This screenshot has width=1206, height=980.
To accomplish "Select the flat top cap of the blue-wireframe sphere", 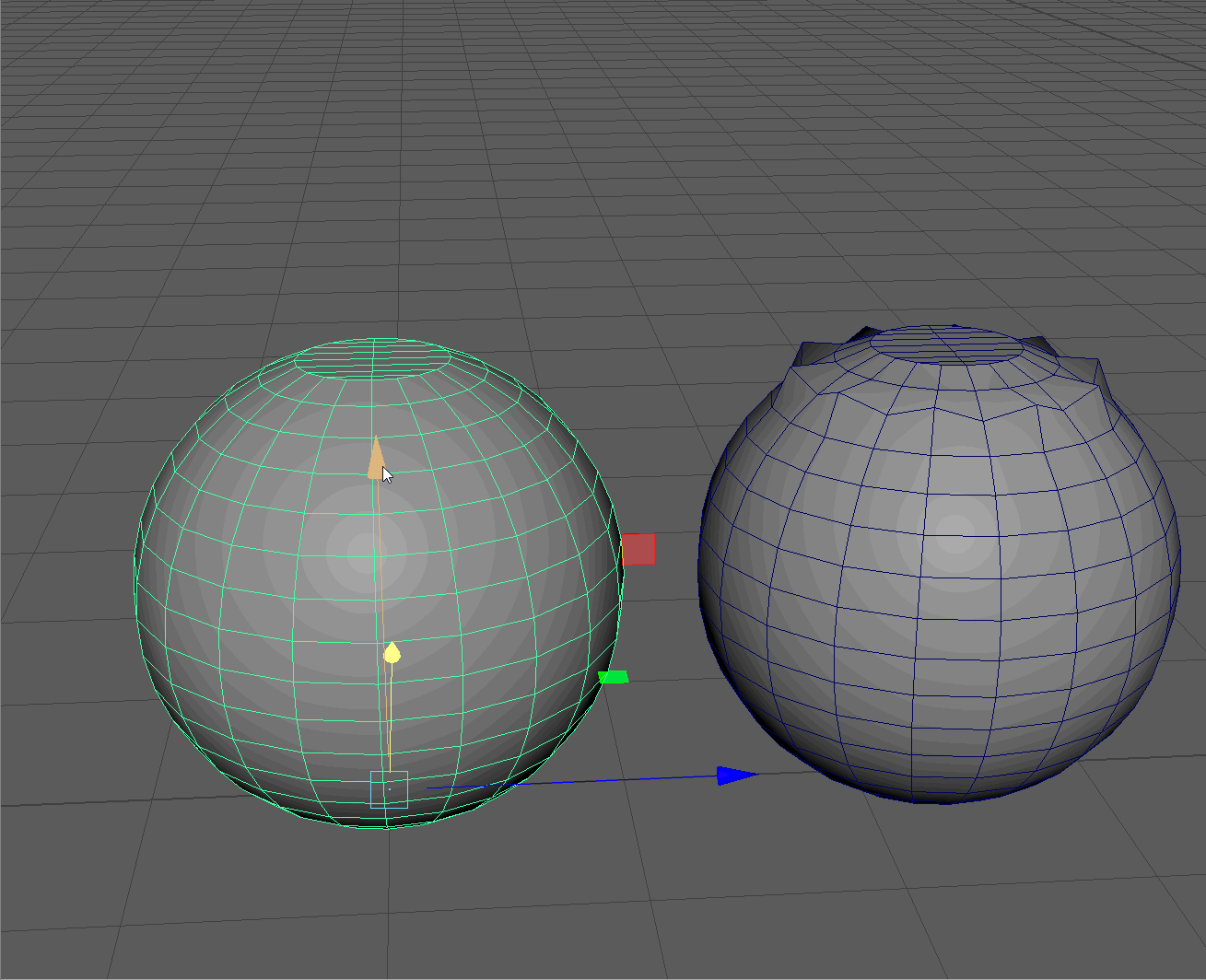I will 947,344.
